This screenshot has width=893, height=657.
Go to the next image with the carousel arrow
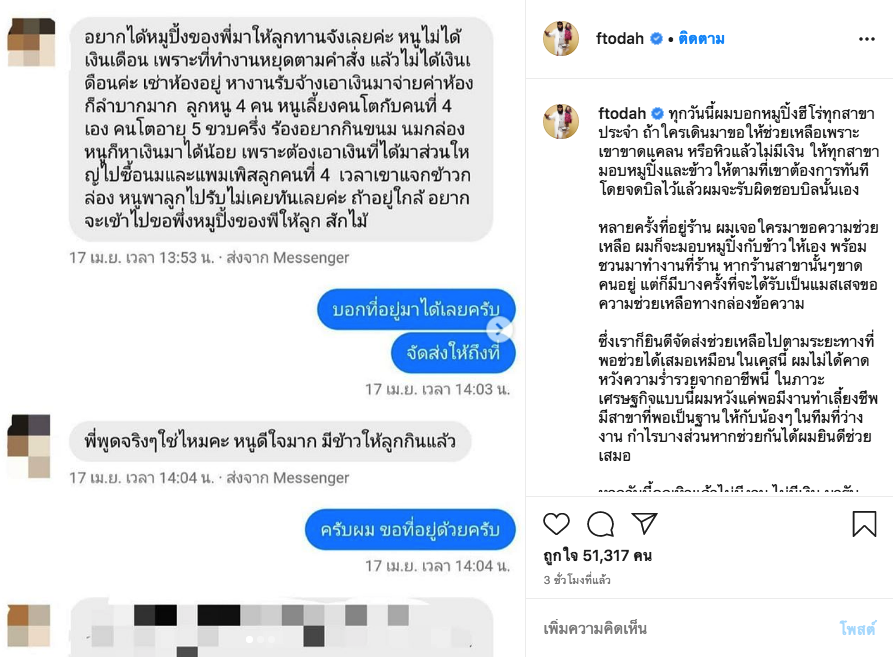click(499, 328)
